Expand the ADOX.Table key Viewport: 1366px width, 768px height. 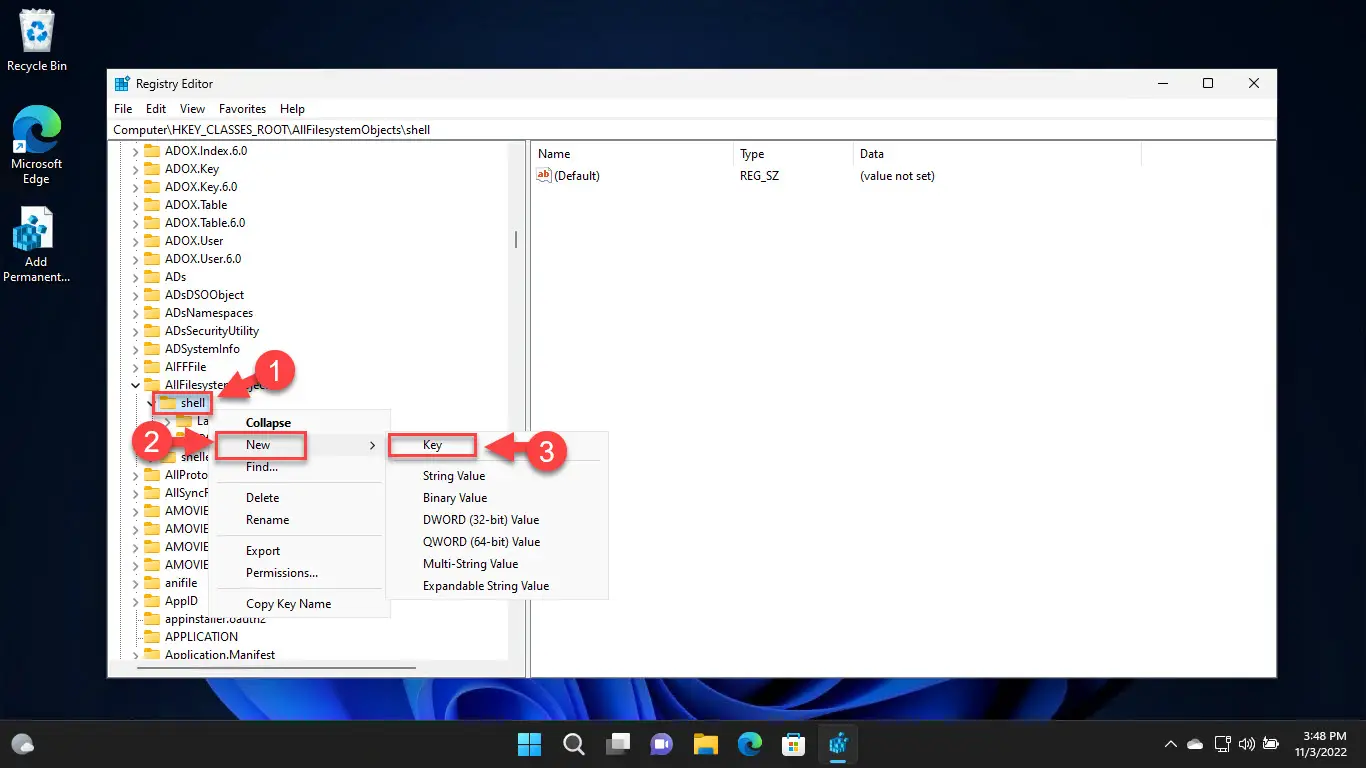point(136,205)
